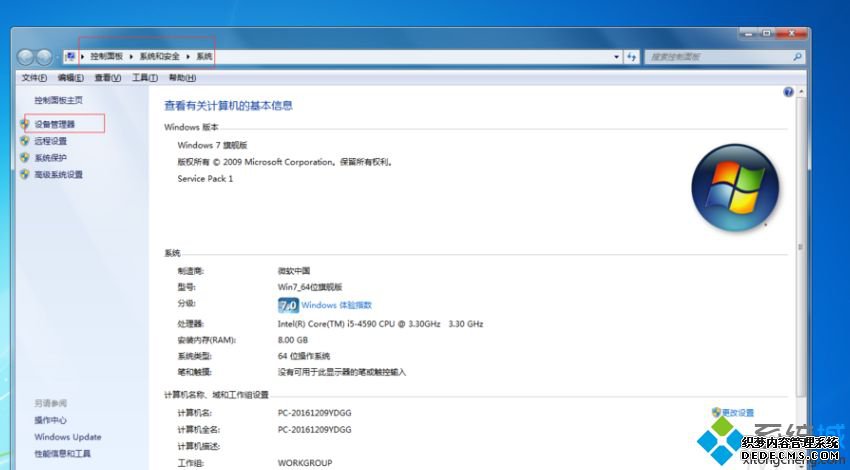The image size is (850, 470).
Task: Open 操作中心 under 另请参阅
Action: click(x=50, y=420)
